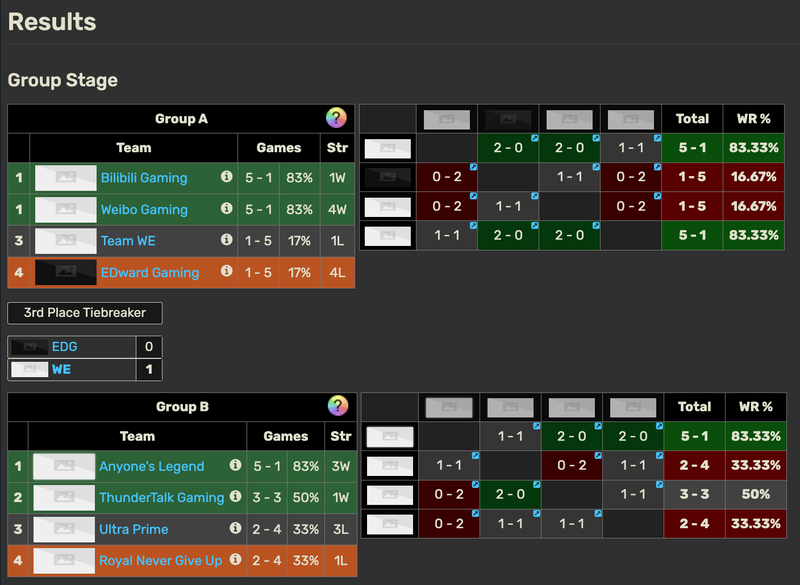The height and width of the screenshot is (585, 800).
Task: Click Group A crosstable Total 5 - 1 first row
Action: (x=692, y=147)
